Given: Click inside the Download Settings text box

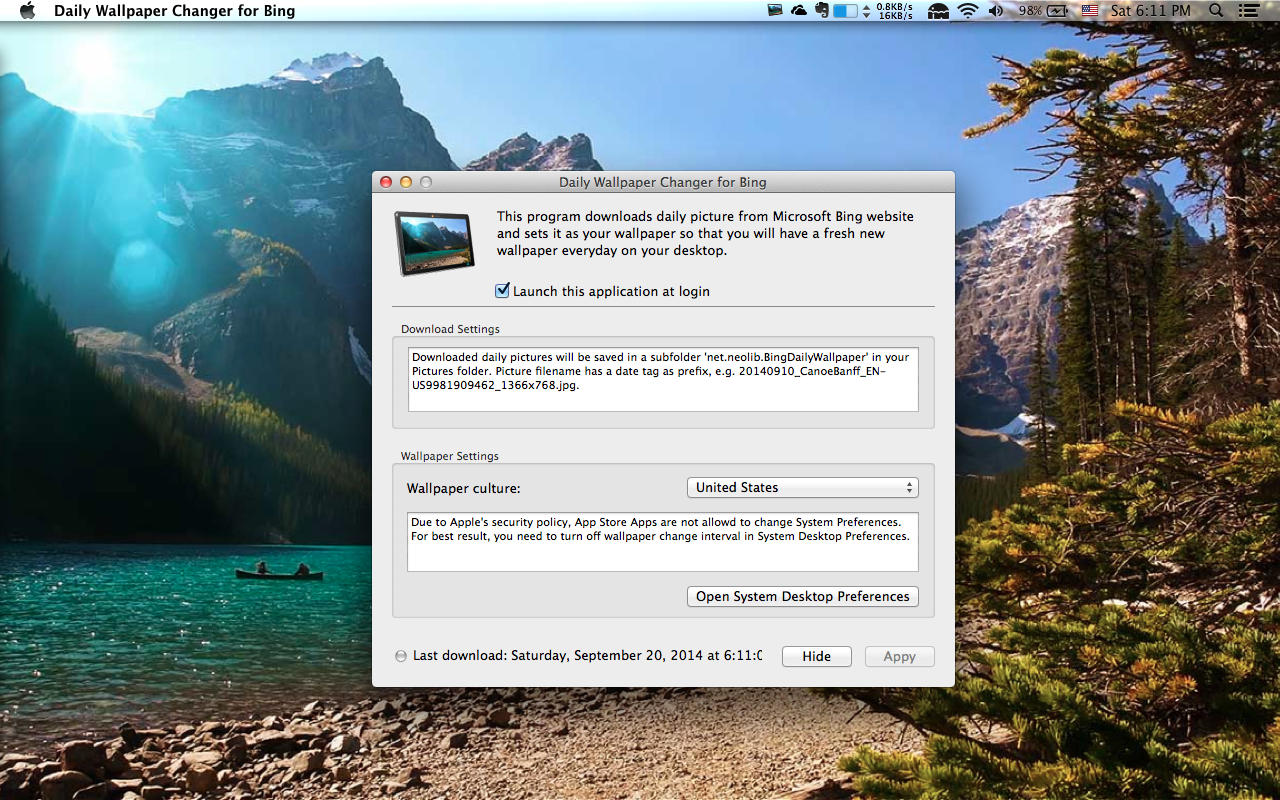Looking at the screenshot, I should point(663,379).
